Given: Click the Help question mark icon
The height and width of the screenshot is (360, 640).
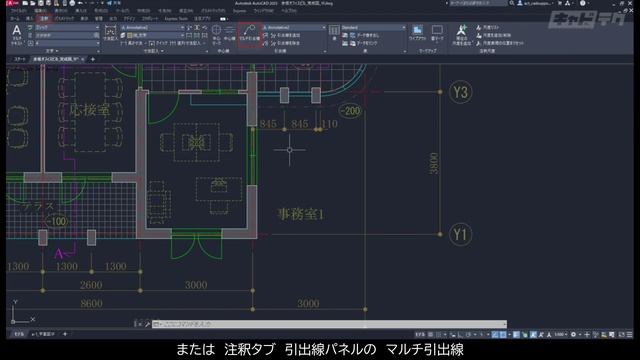Looking at the screenshot, I should point(583,3).
